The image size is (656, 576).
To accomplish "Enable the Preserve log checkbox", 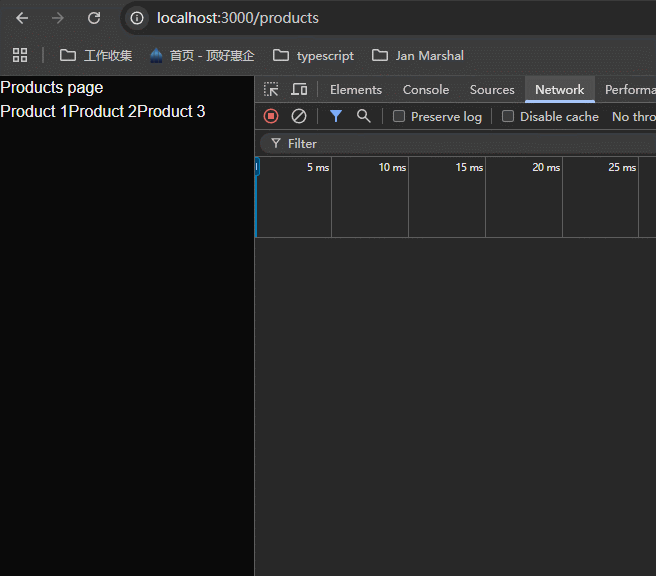I will click(x=399, y=116).
